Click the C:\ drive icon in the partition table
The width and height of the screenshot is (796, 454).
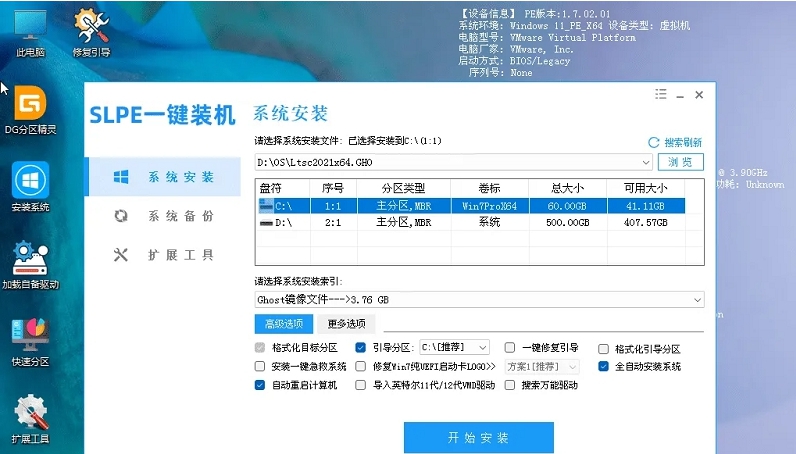coord(266,206)
